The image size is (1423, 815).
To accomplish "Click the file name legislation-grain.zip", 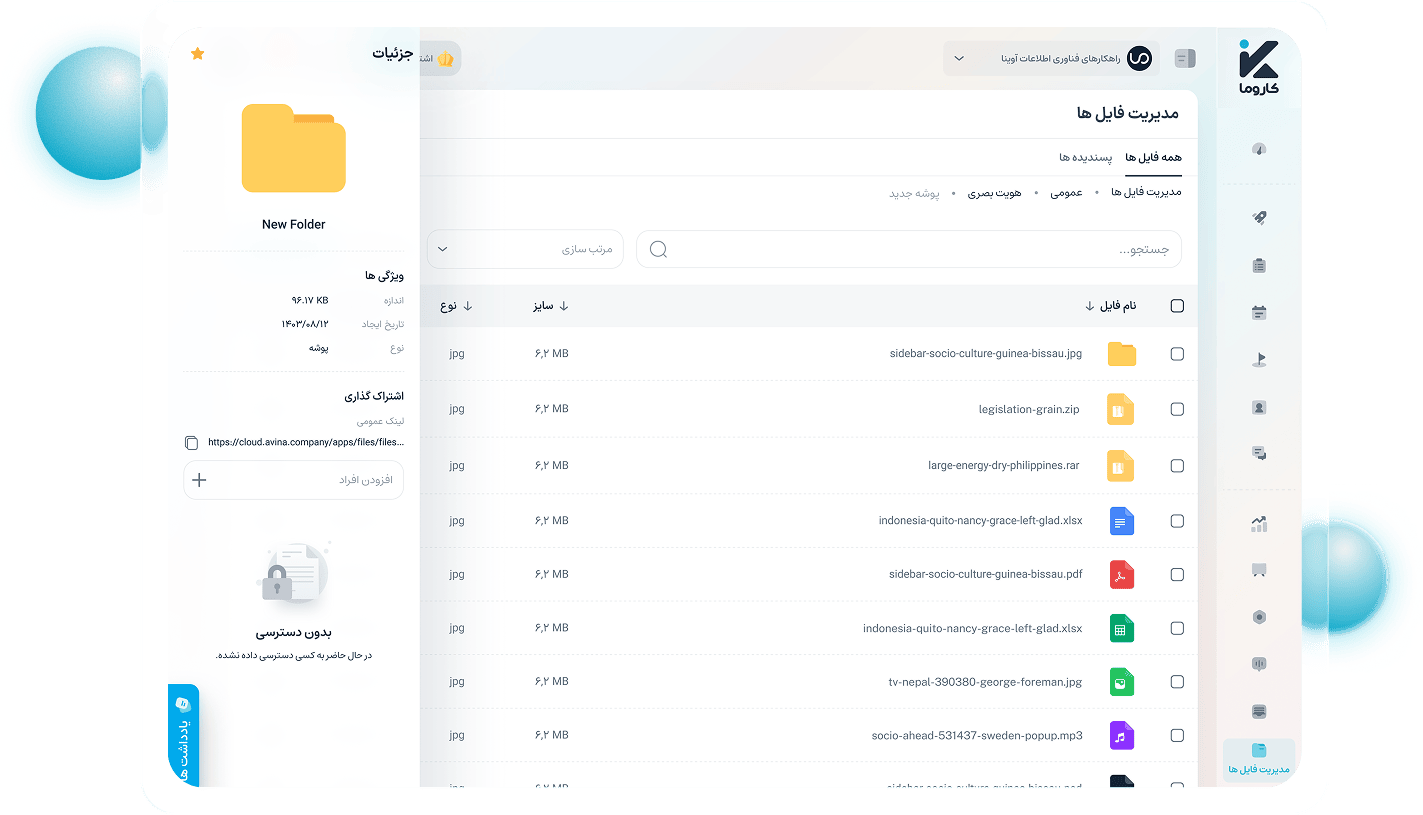I will (x=1029, y=409).
